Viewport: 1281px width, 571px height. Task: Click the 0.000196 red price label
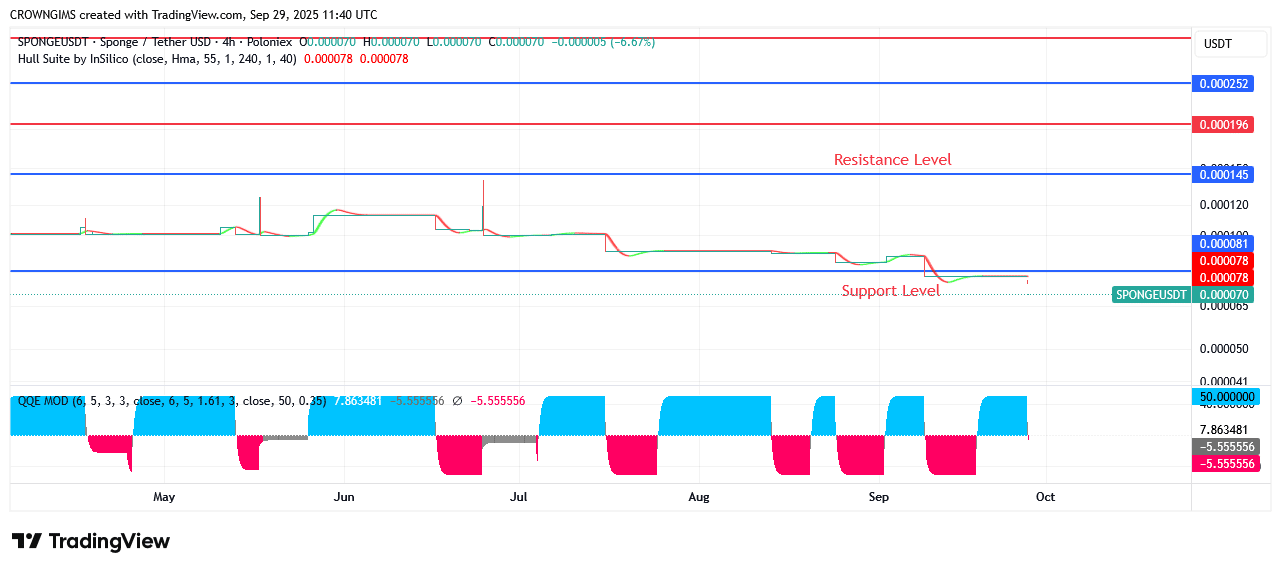tap(1224, 125)
